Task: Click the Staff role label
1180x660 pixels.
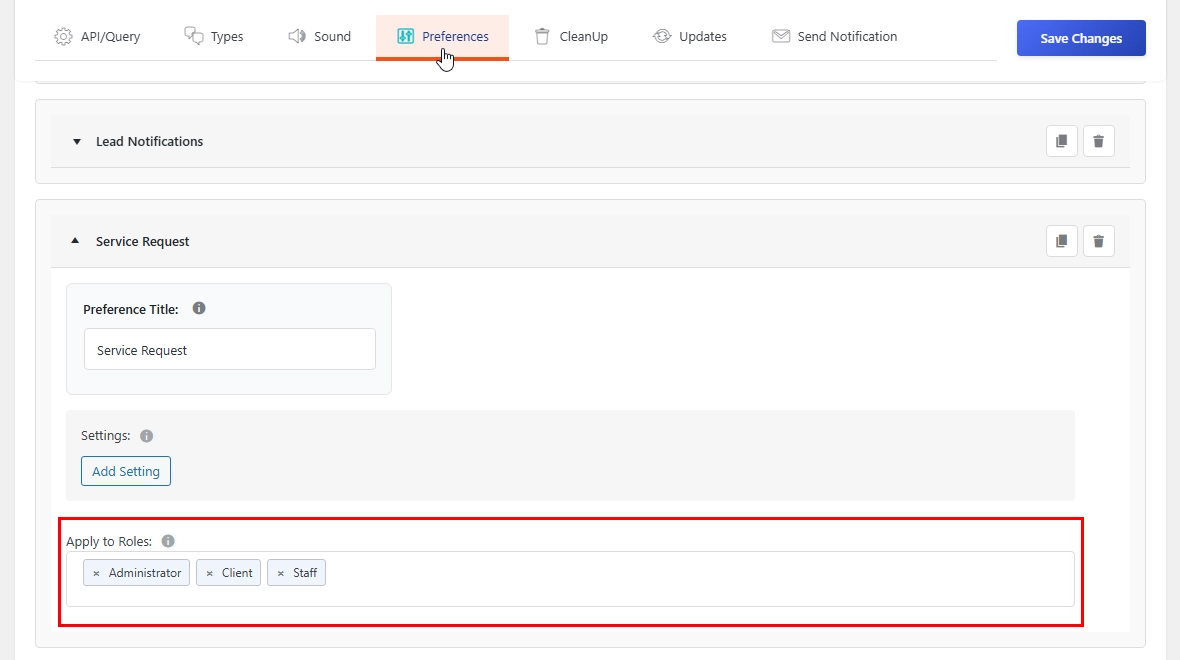Action: point(305,573)
